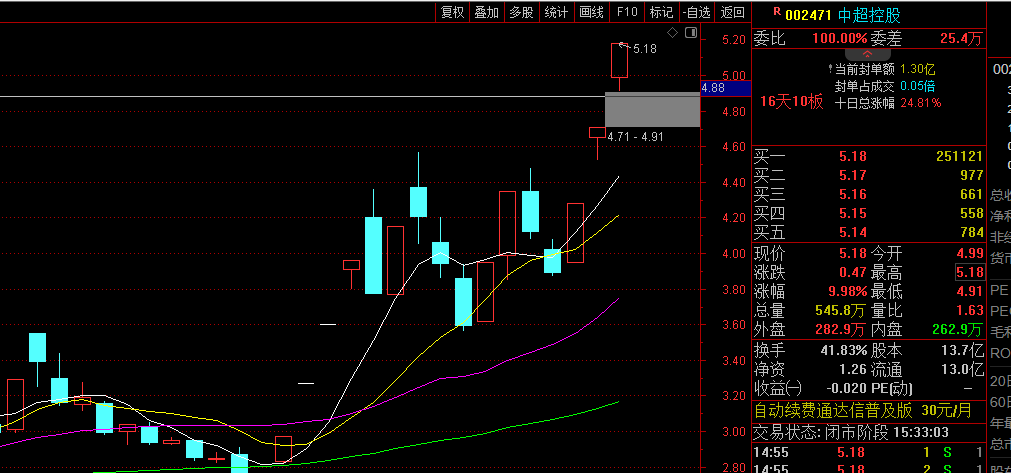Click the 5.18 high price label on chart
Viewport: 1011px width, 473px height.
tap(645, 48)
